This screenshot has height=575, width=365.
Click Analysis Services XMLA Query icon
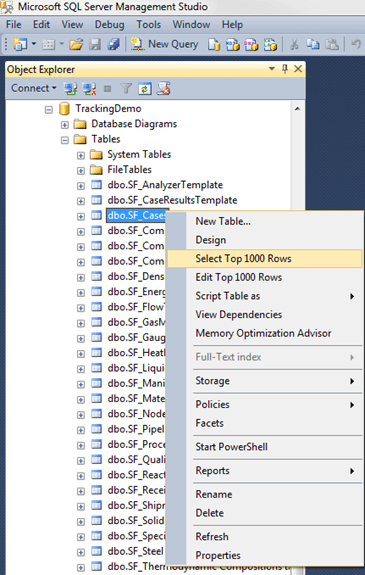pyautogui.click(x=270, y=45)
